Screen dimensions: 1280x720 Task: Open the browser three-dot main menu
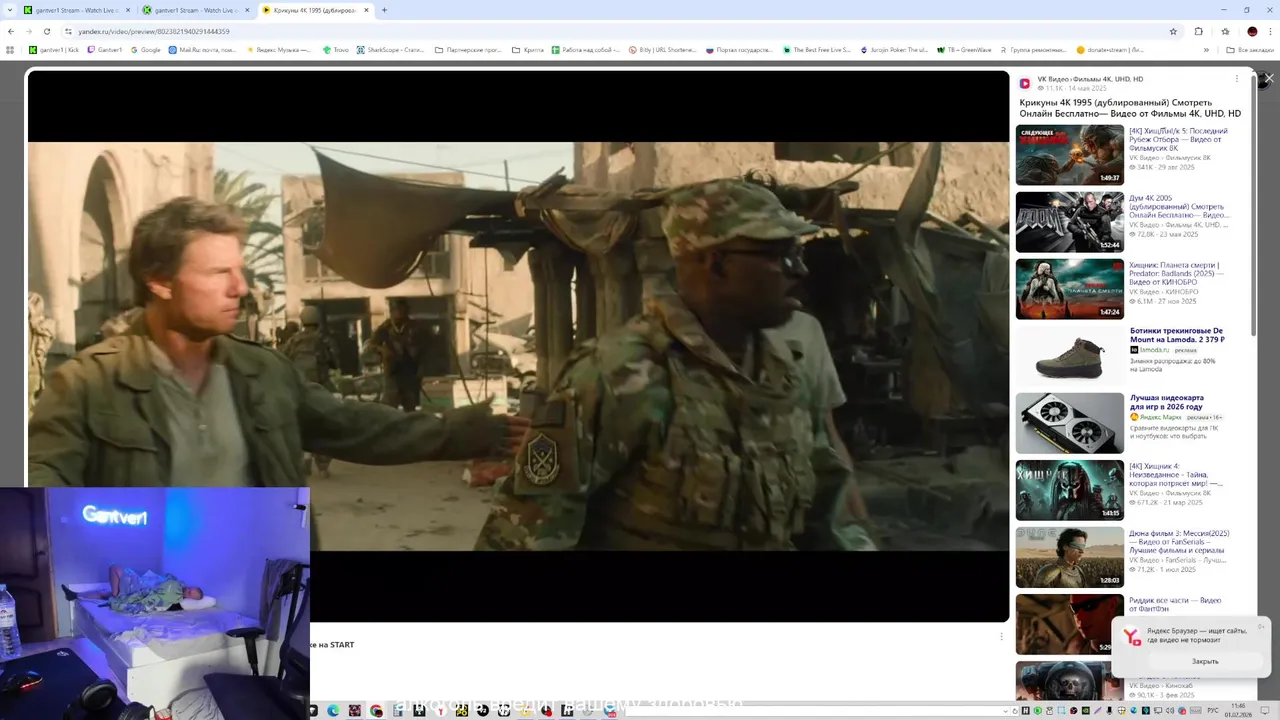coord(1269,31)
